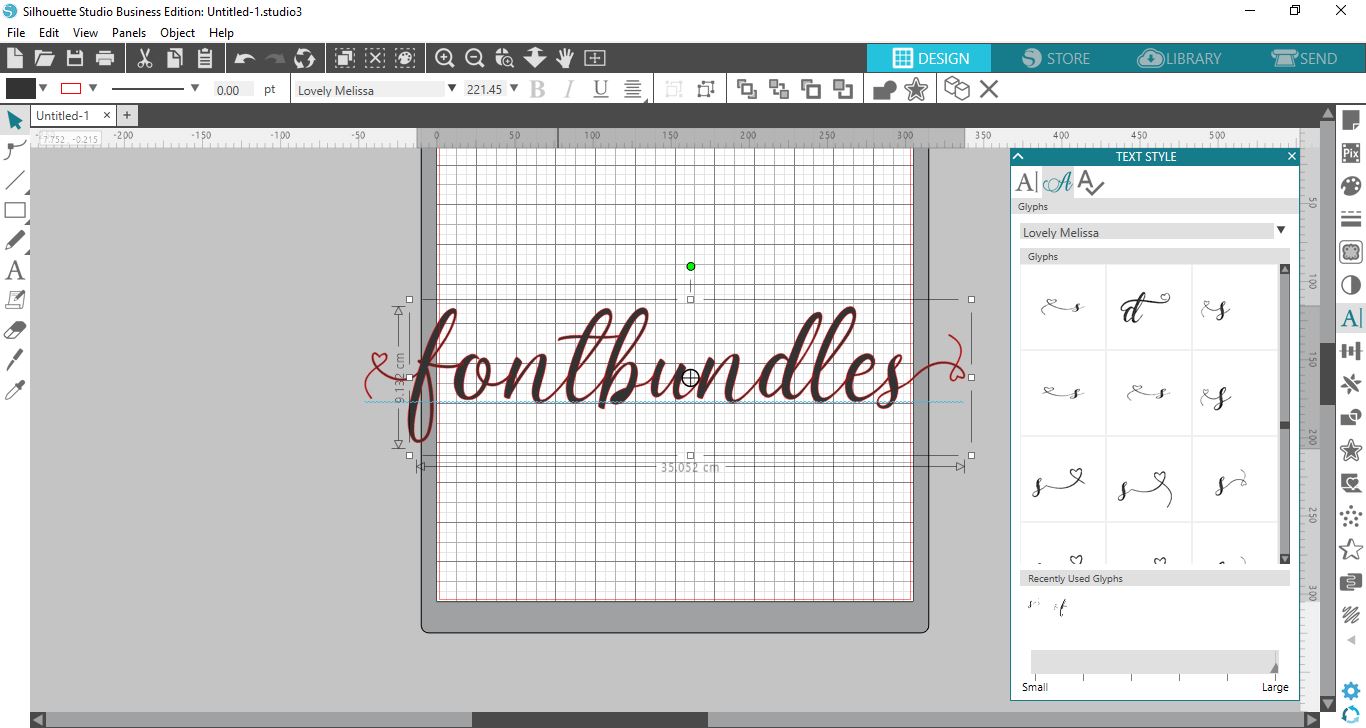Screen dimensions: 1366x728
Task: Create a new document with the New icon
Action: pyautogui.click(x=14, y=58)
